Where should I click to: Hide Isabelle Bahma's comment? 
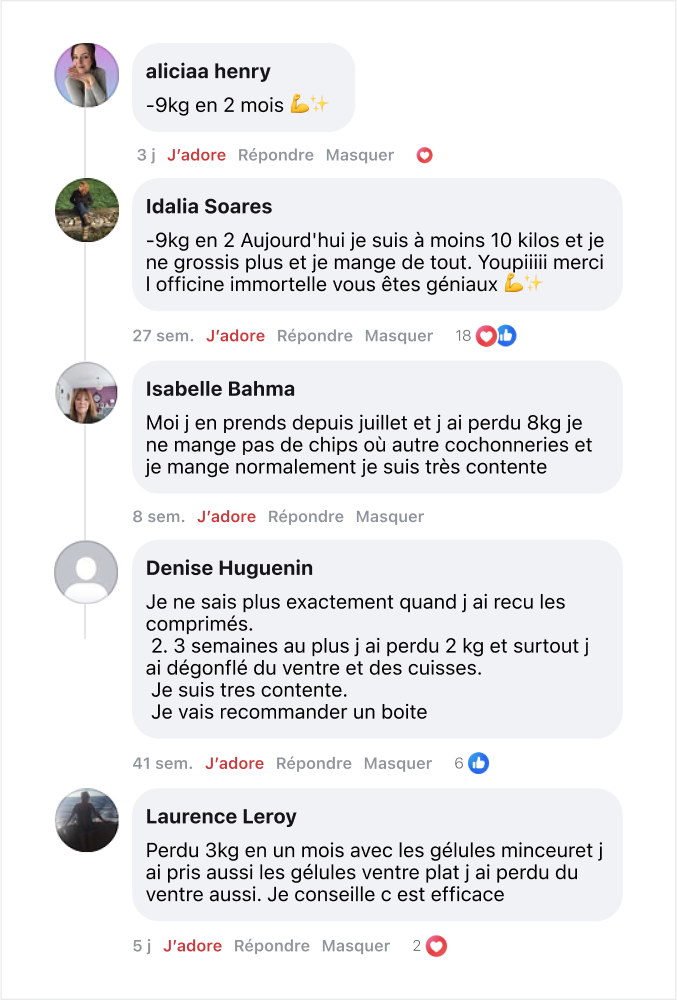point(390,517)
